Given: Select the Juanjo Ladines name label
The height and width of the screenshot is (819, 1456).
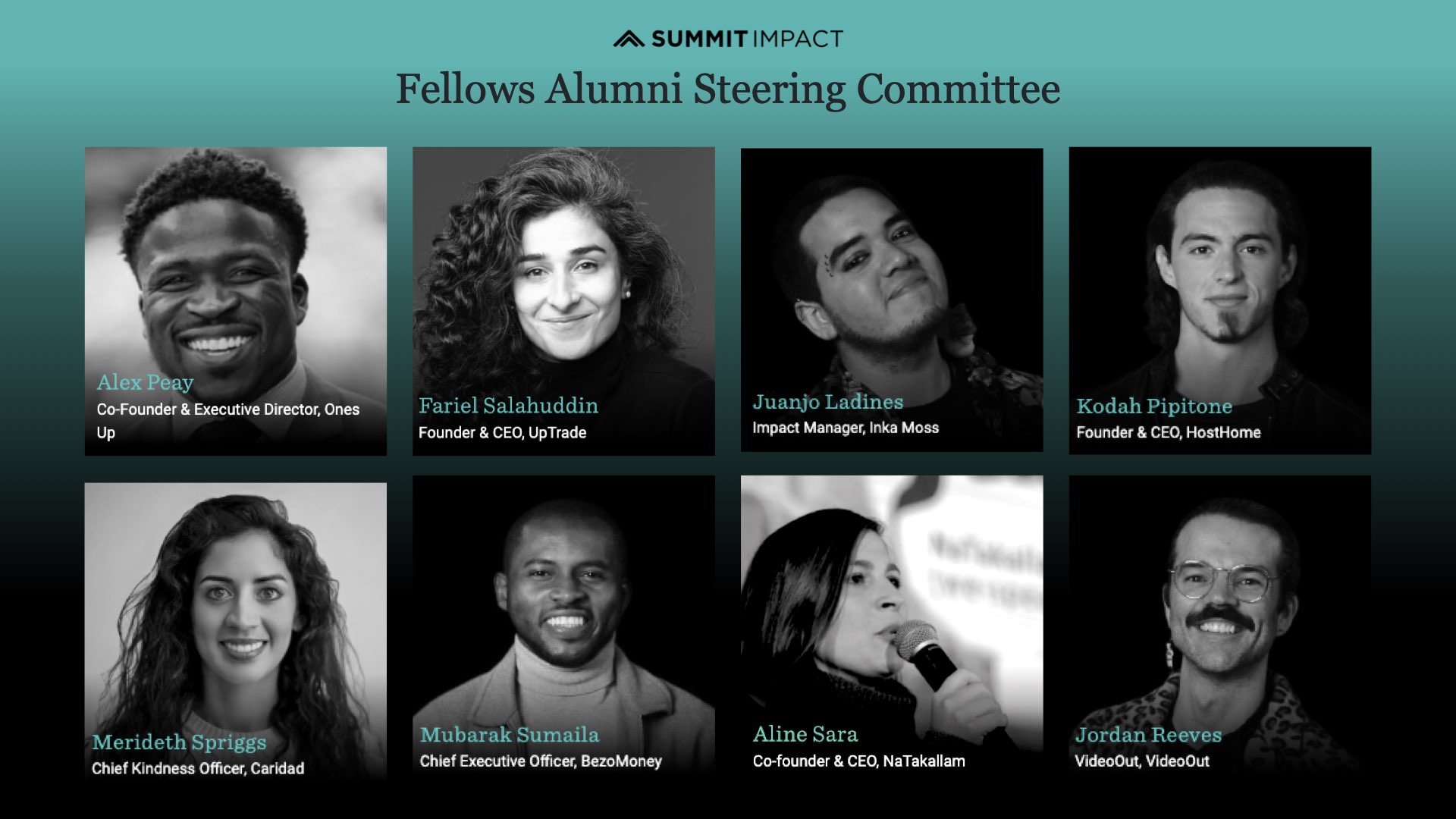Looking at the screenshot, I should pyautogui.click(x=827, y=402).
